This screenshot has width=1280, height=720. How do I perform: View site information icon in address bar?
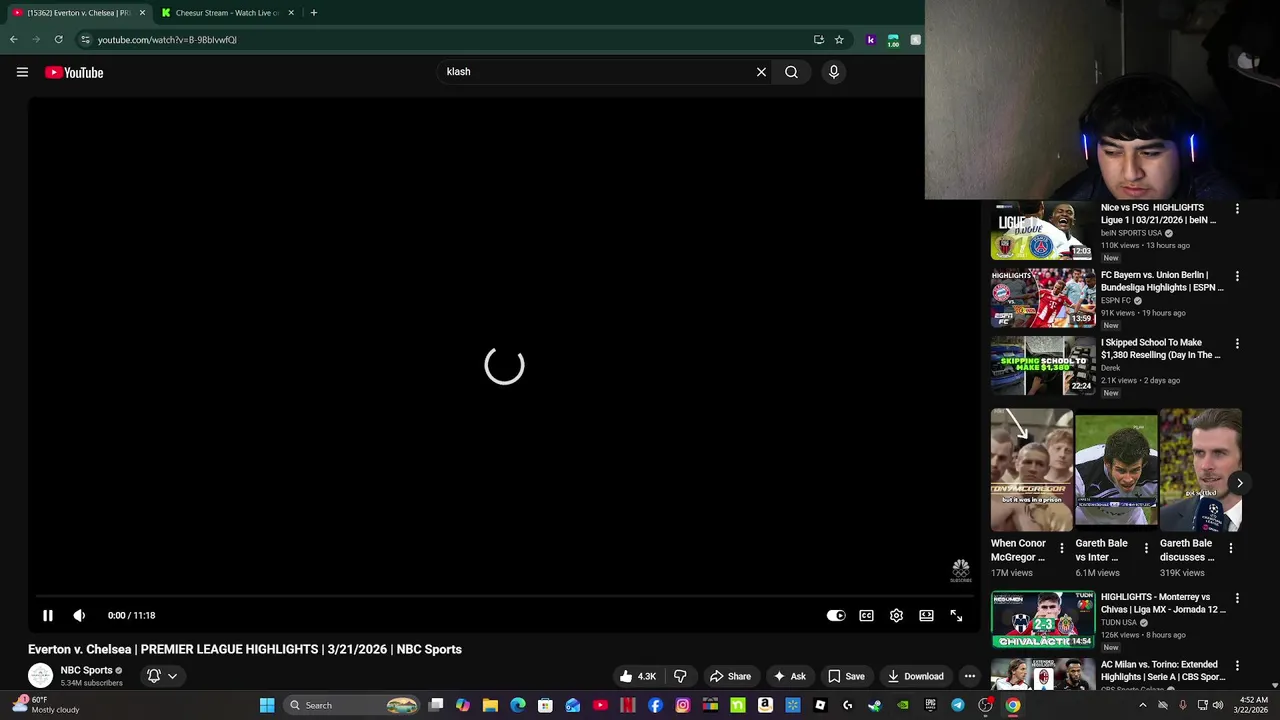85,40
